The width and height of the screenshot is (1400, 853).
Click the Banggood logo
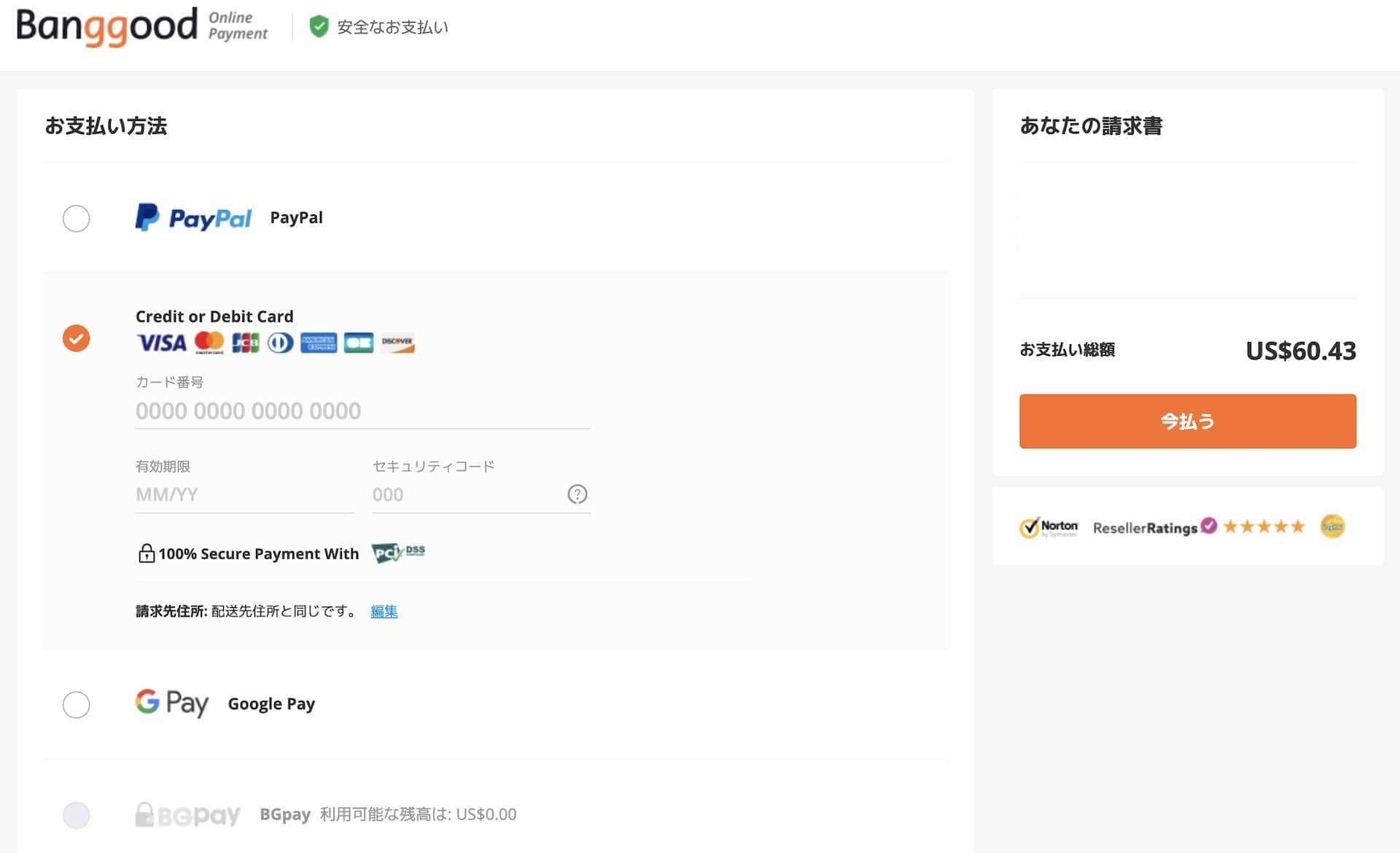[x=106, y=27]
